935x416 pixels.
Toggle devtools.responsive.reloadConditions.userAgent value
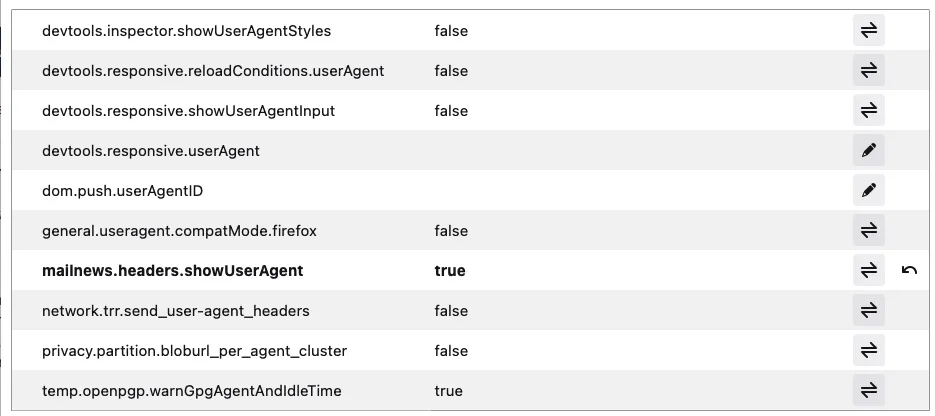click(869, 70)
